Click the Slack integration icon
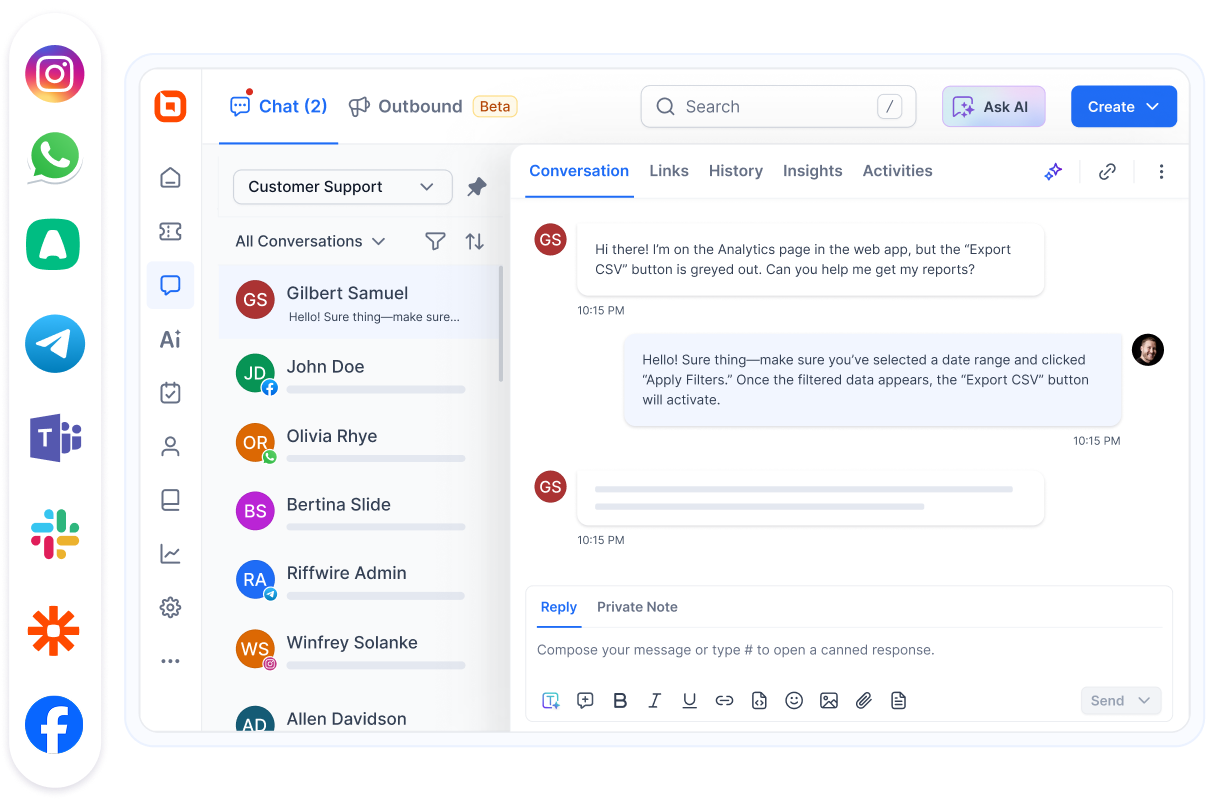This screenshot has width=1210, height=800. [x=55, y=534]
